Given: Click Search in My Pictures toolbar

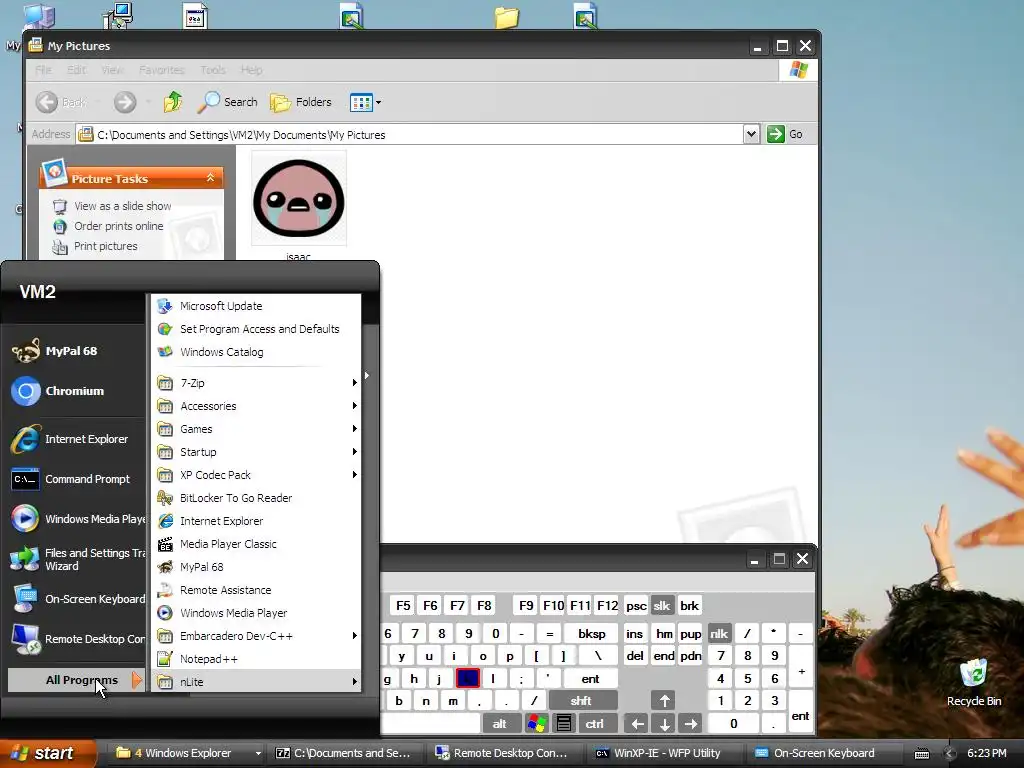Looking at the screenshot, I should [228, 102].
